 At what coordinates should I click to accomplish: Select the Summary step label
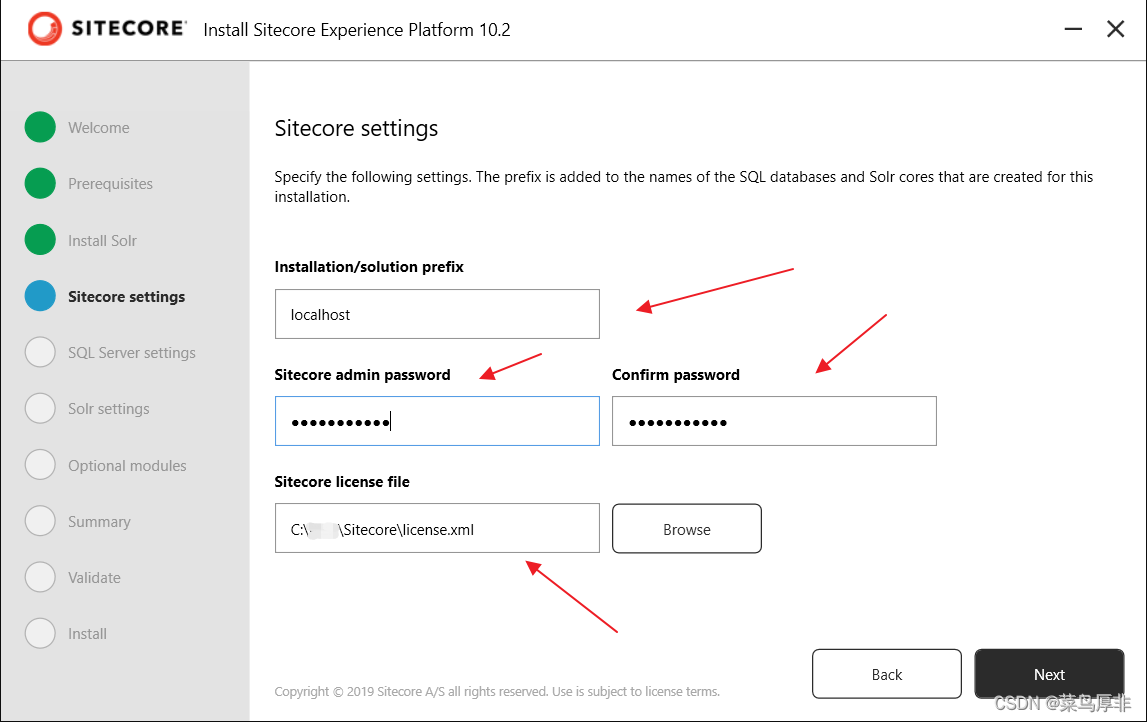click(x=99, y=522)
